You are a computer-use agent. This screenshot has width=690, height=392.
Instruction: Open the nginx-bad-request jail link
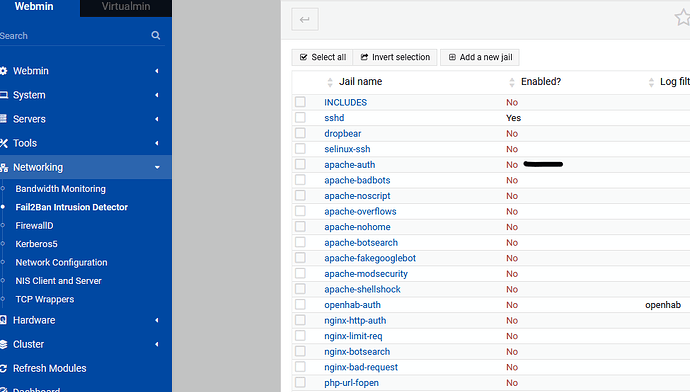[361, 367]
